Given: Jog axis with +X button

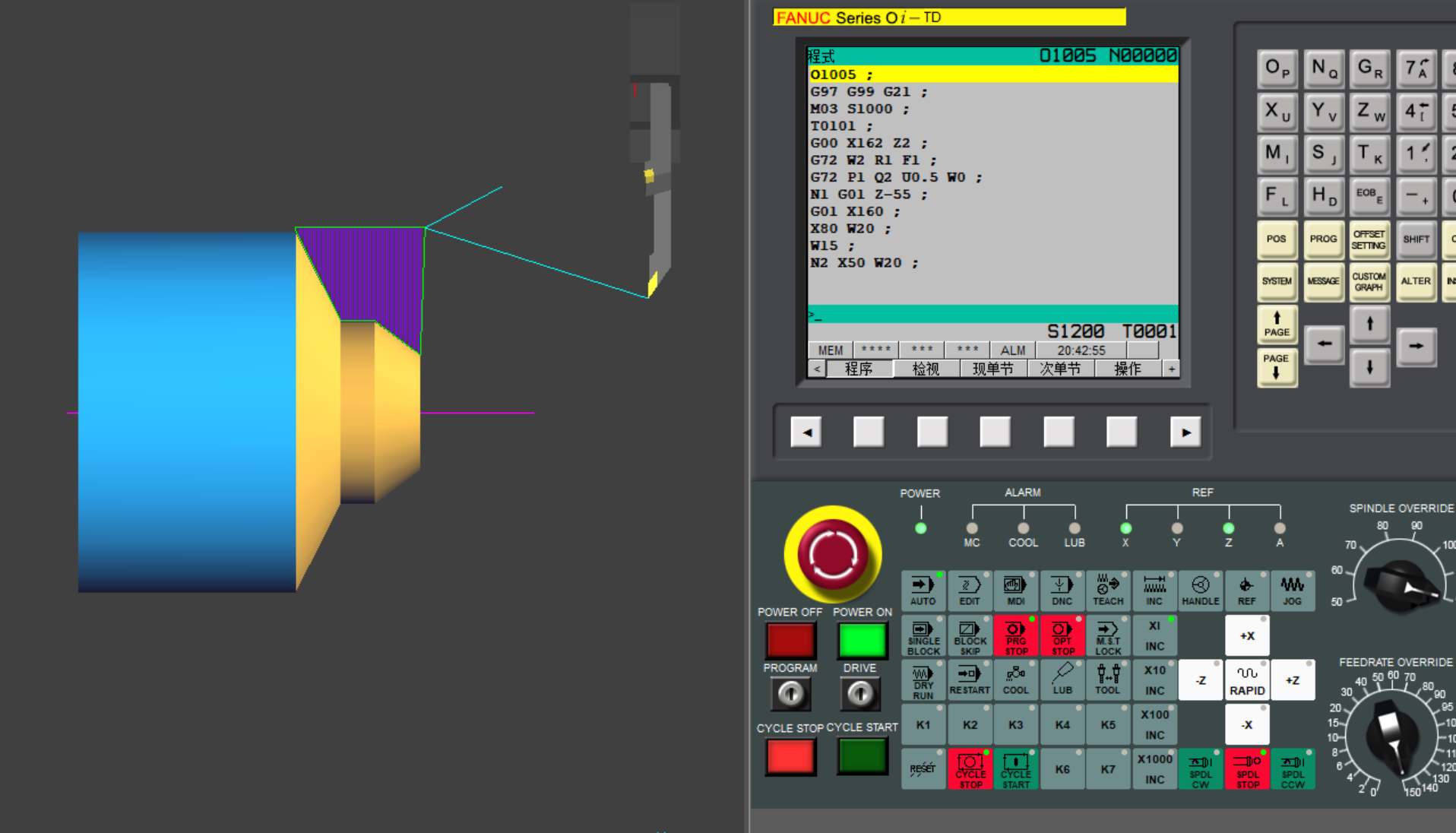Looking at the screenshot, I should (1247, 635).
